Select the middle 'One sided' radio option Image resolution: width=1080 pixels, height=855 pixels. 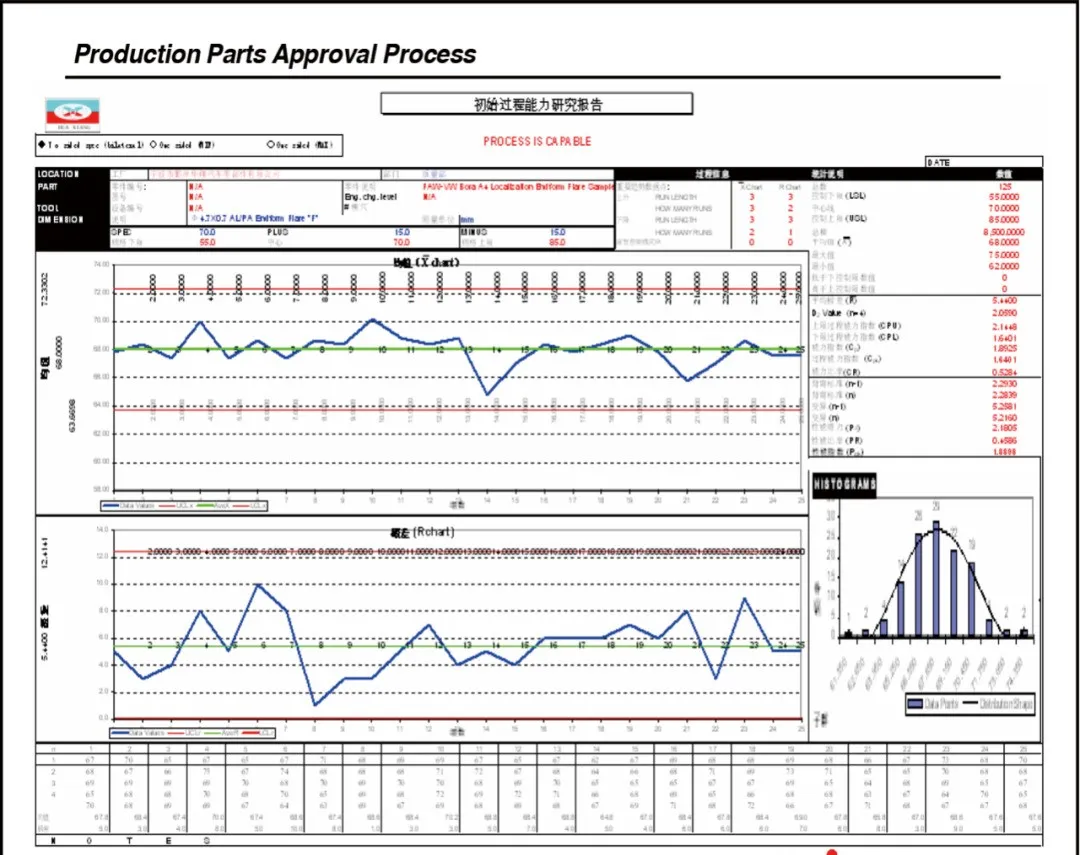tap(153, 146)
